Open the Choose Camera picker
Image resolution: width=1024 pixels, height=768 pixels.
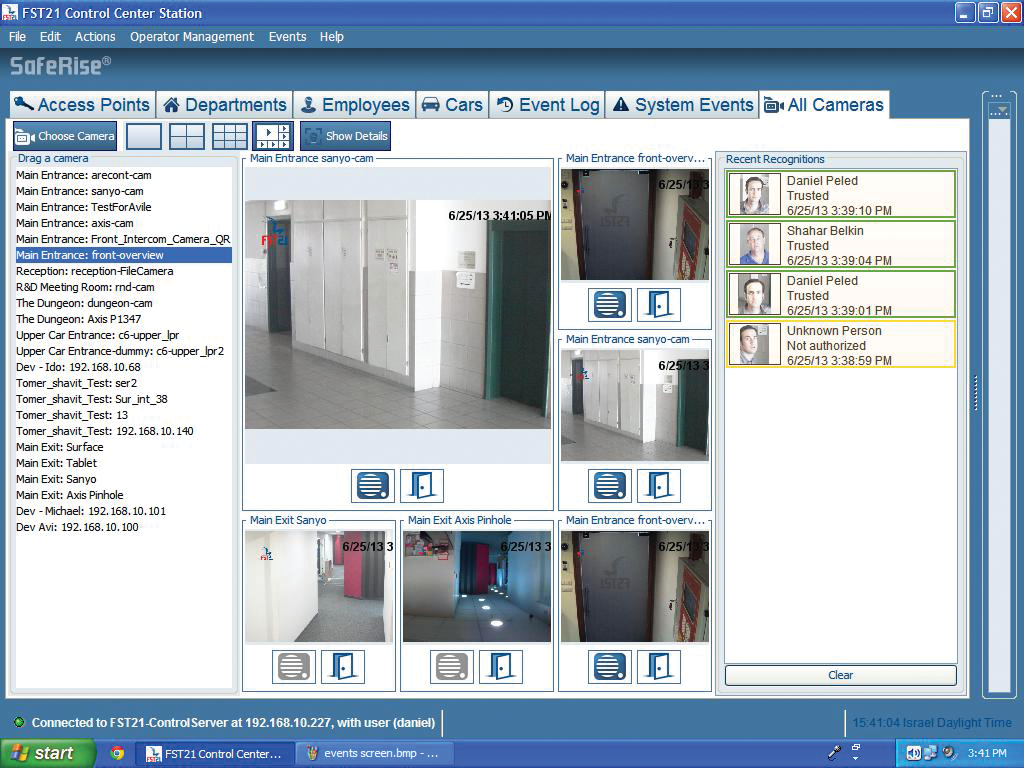[64, 136]
